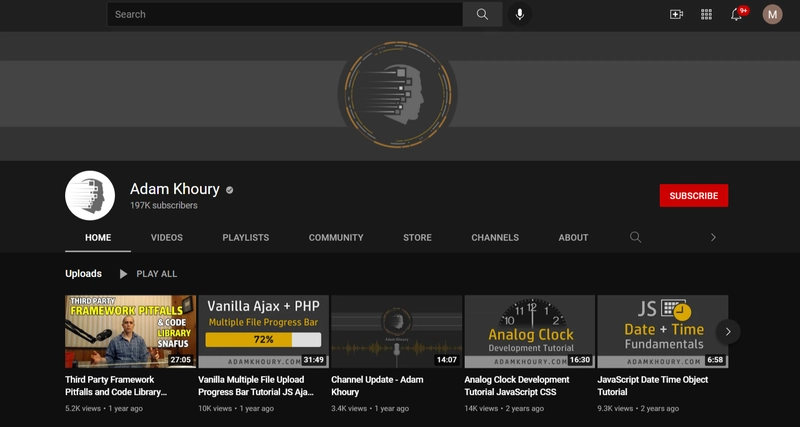Switch to the Videos tab
The height and width of the screenshot is (427, 800).
coord(166,238)
